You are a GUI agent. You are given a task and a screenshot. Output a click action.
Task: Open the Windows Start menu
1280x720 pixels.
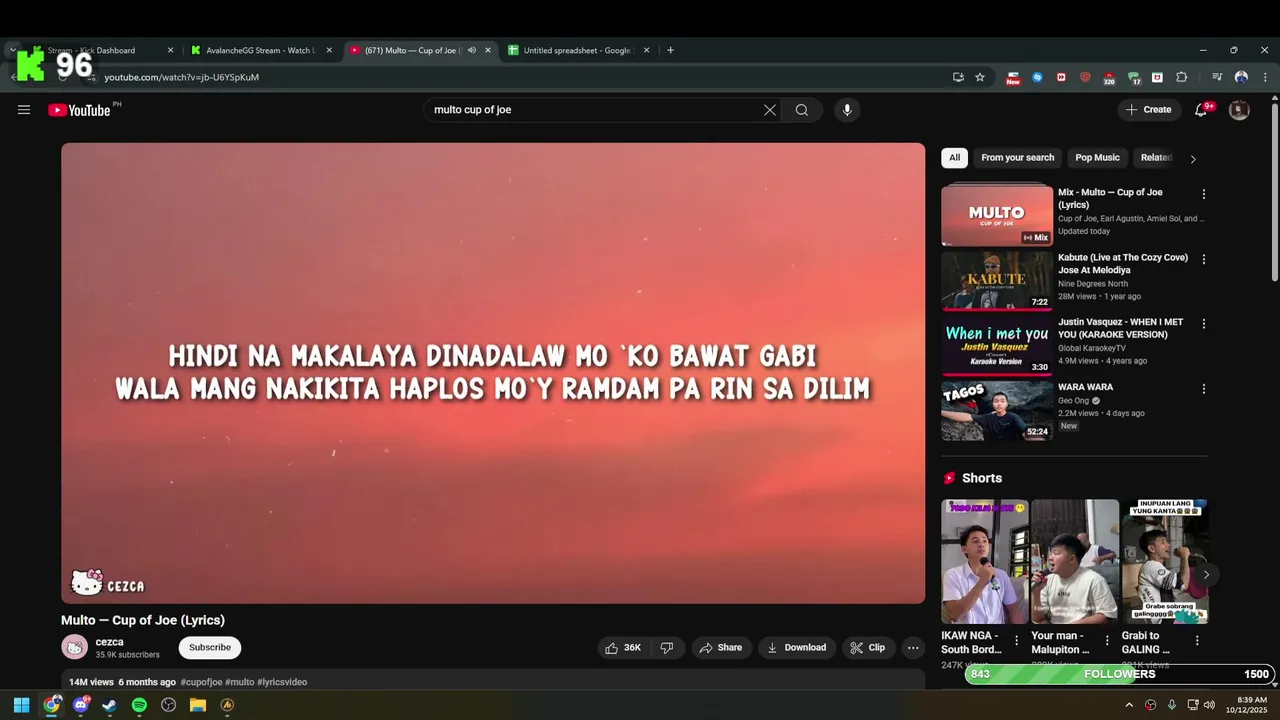pyautogui.click(x=22, y=705)
